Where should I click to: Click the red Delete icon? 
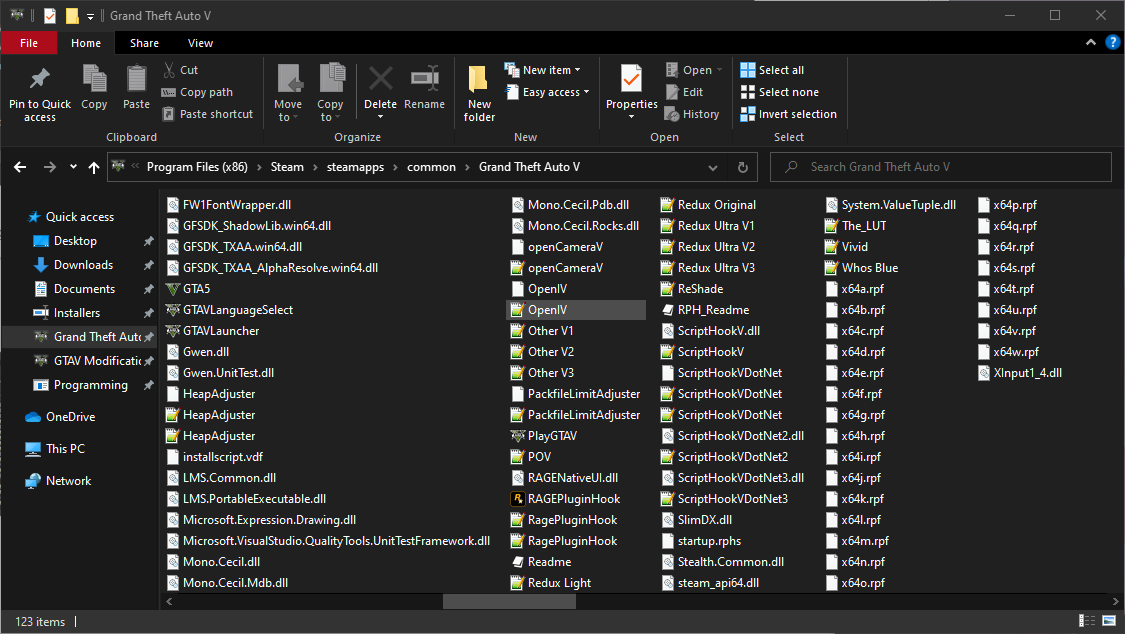pos(380,80)
